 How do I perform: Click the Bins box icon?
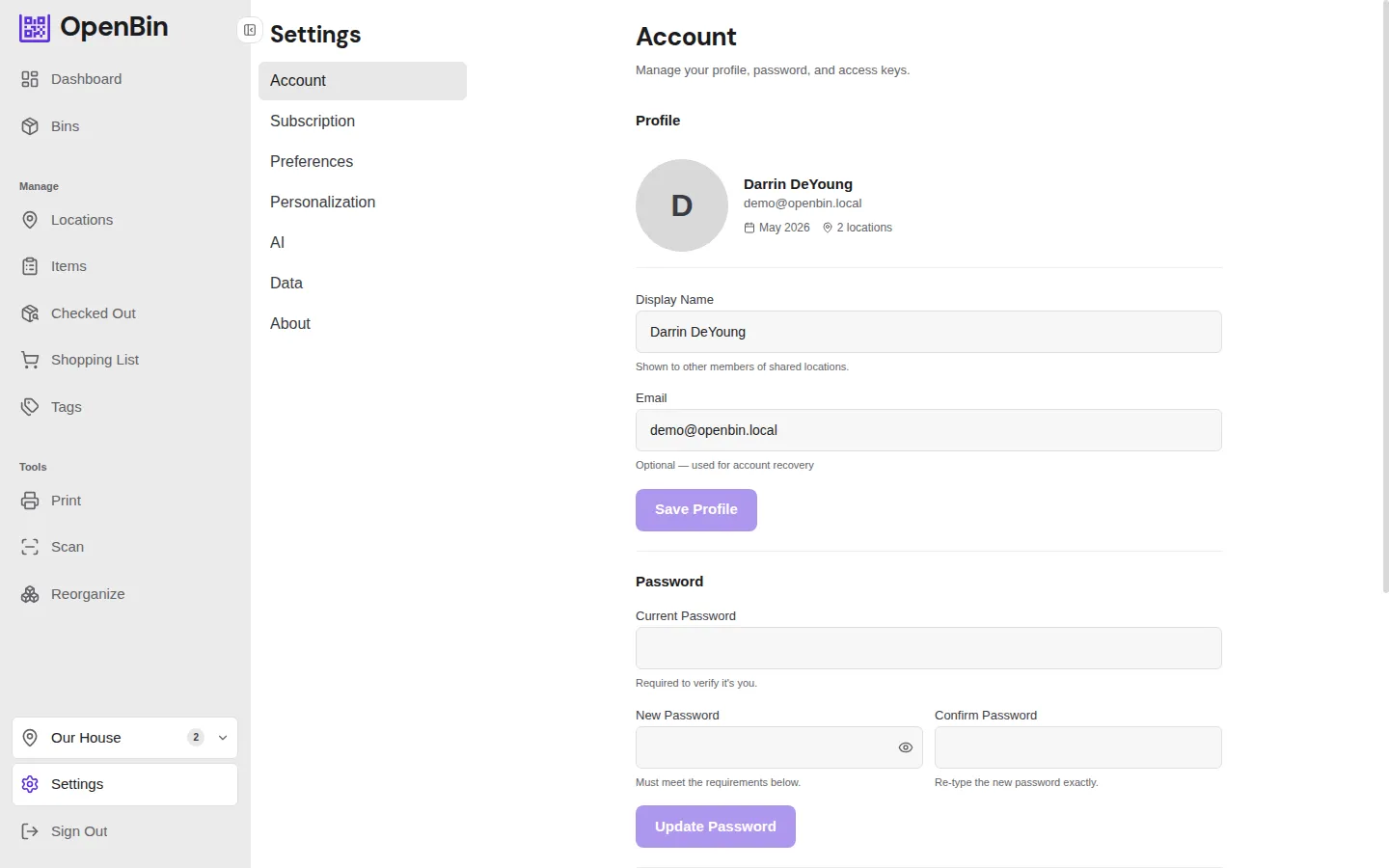point(30,126)
